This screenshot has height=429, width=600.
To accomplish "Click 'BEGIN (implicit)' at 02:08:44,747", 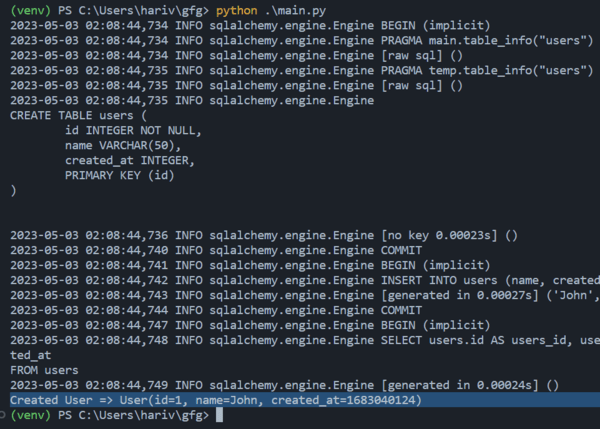I will pyautogui.click(x=435, y=325).
